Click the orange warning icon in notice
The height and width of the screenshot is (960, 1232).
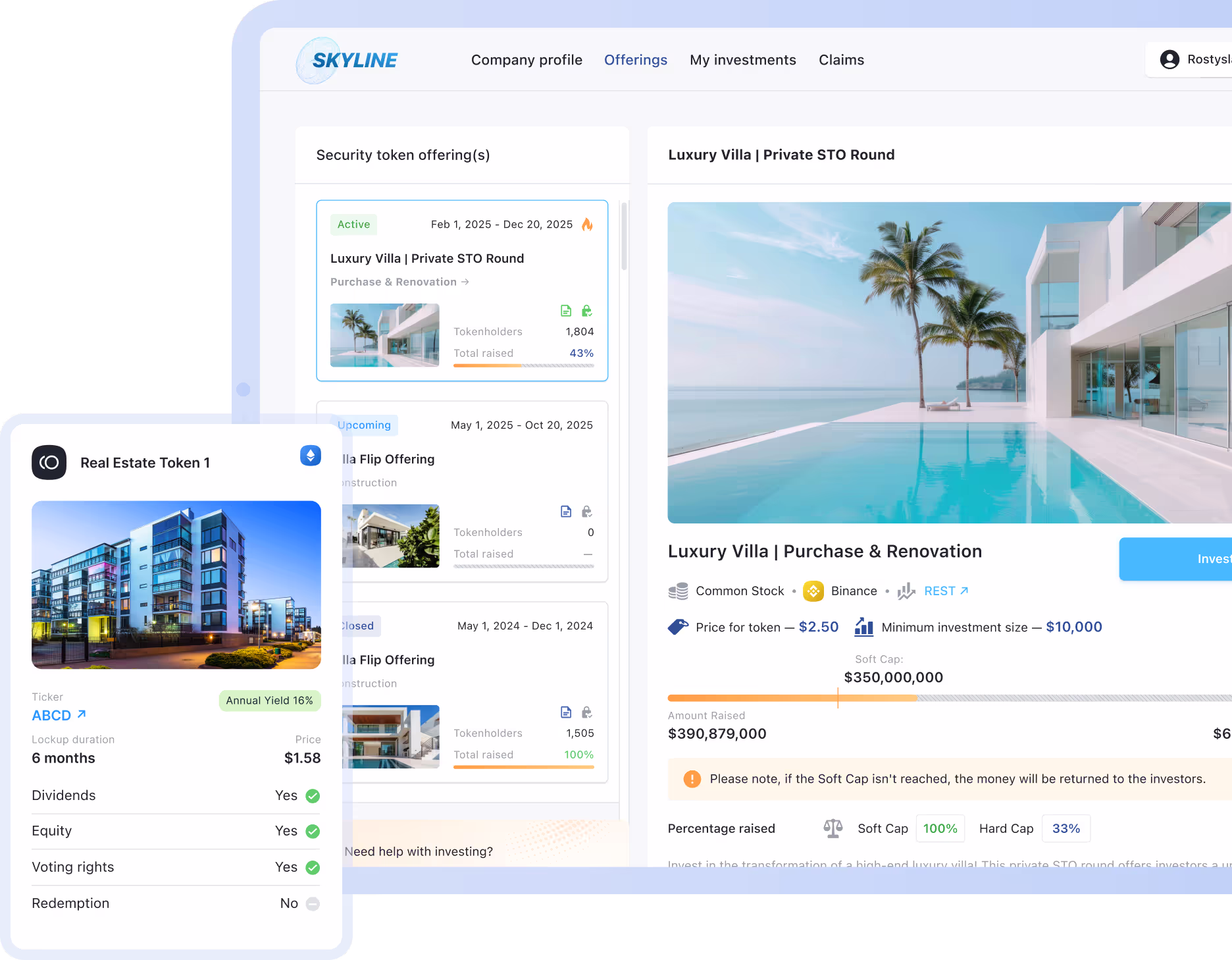point(692,779)
